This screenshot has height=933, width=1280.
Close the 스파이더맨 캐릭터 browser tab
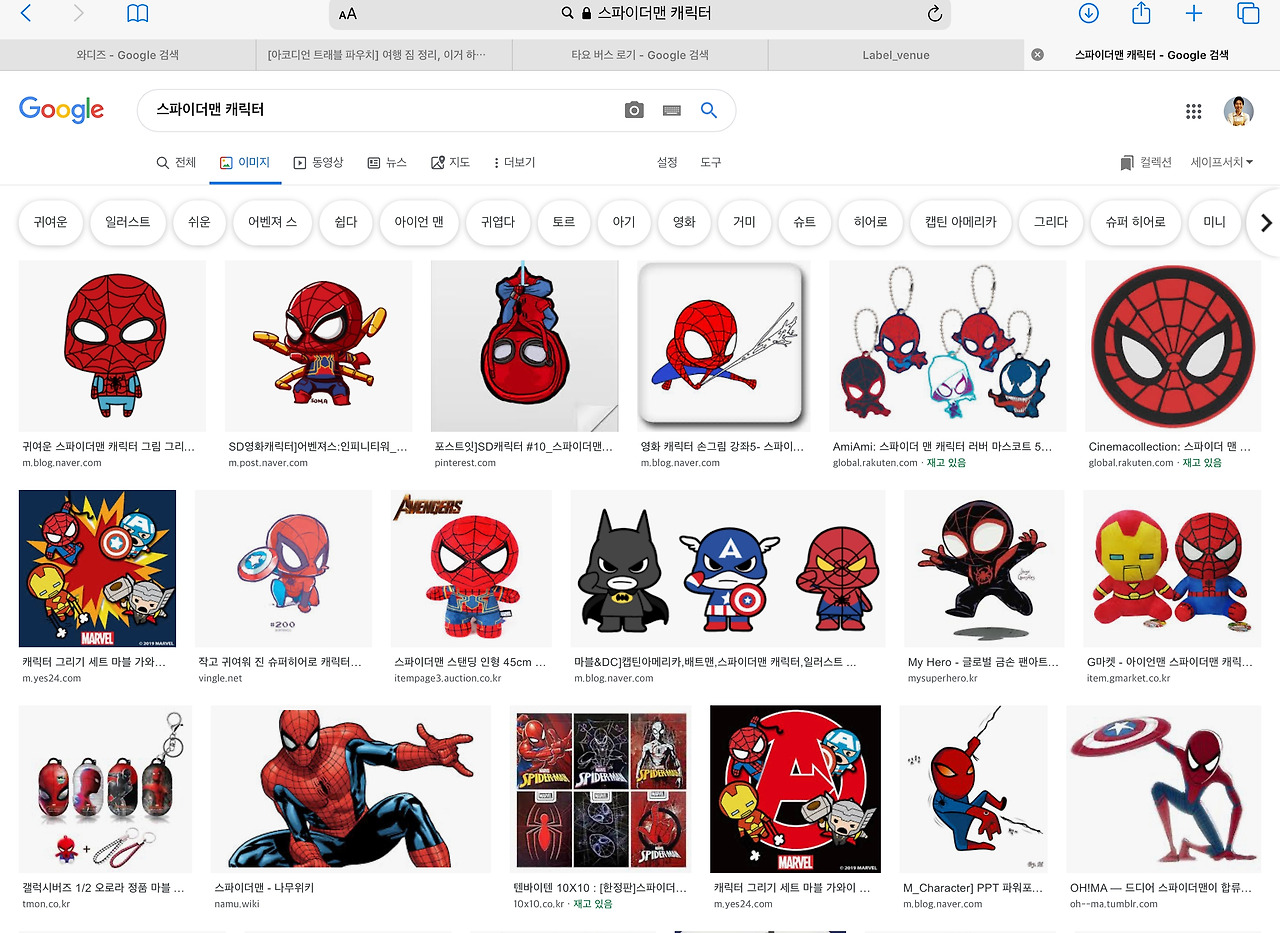tap(1037, 55)
